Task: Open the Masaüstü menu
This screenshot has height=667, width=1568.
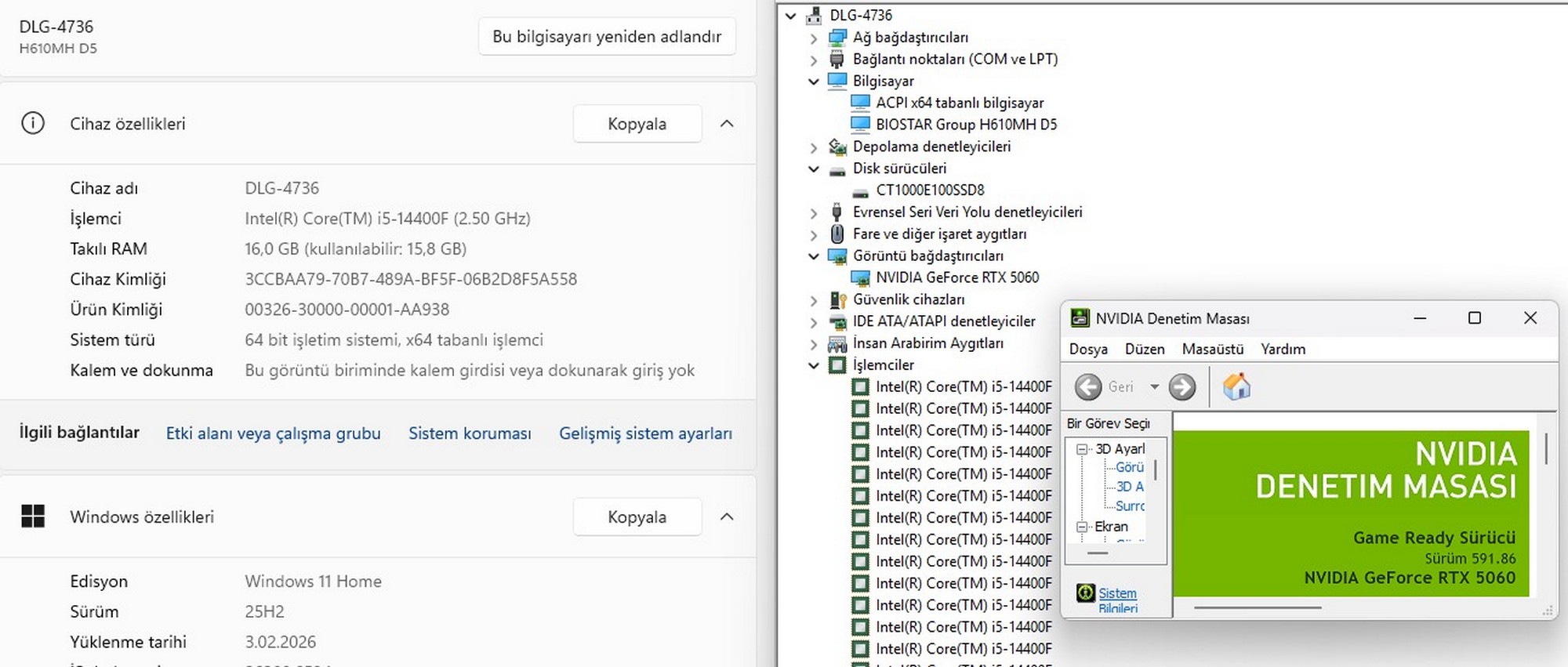Action: (x=1212, y=350)
